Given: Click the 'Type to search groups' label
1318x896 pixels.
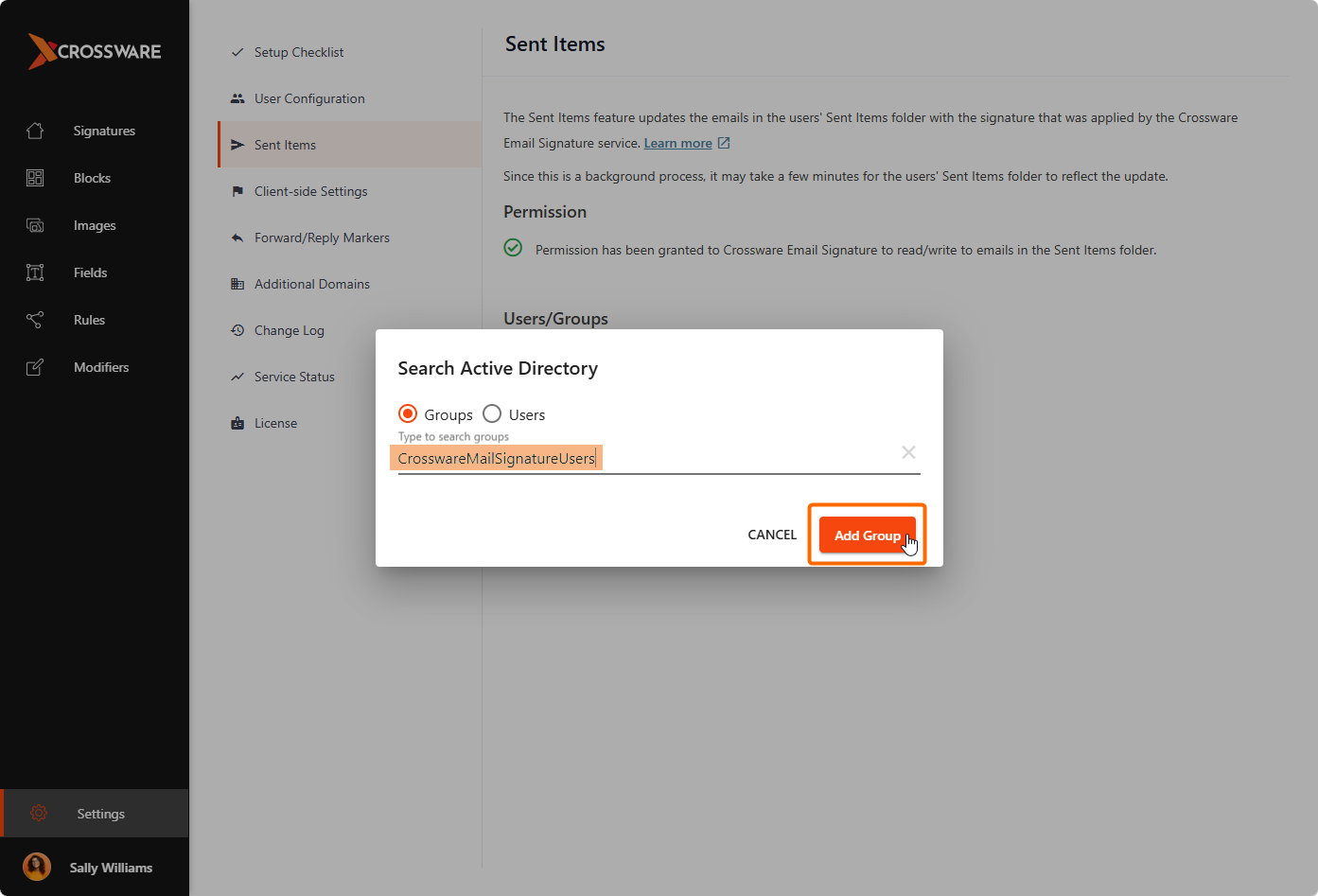Looking at the screenshot, I should pyautogui.click(x=453, y=436).
